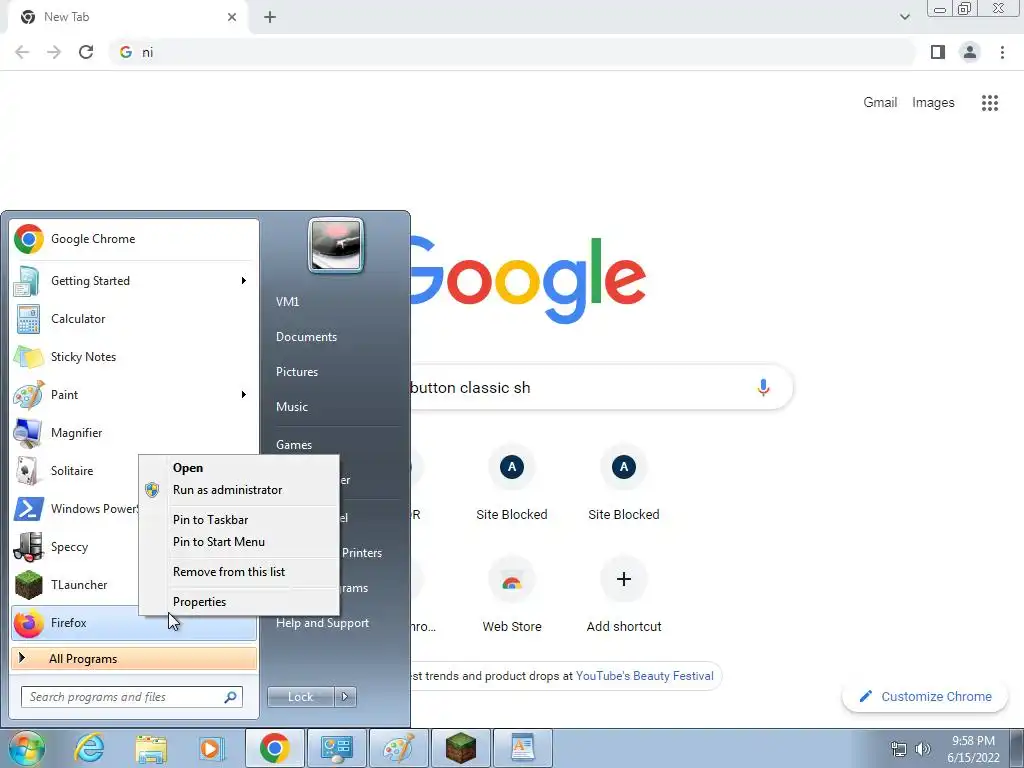Click the taskbar clock and date
This screenshot has height=768, width=1024.
click(x=973, y=749)
